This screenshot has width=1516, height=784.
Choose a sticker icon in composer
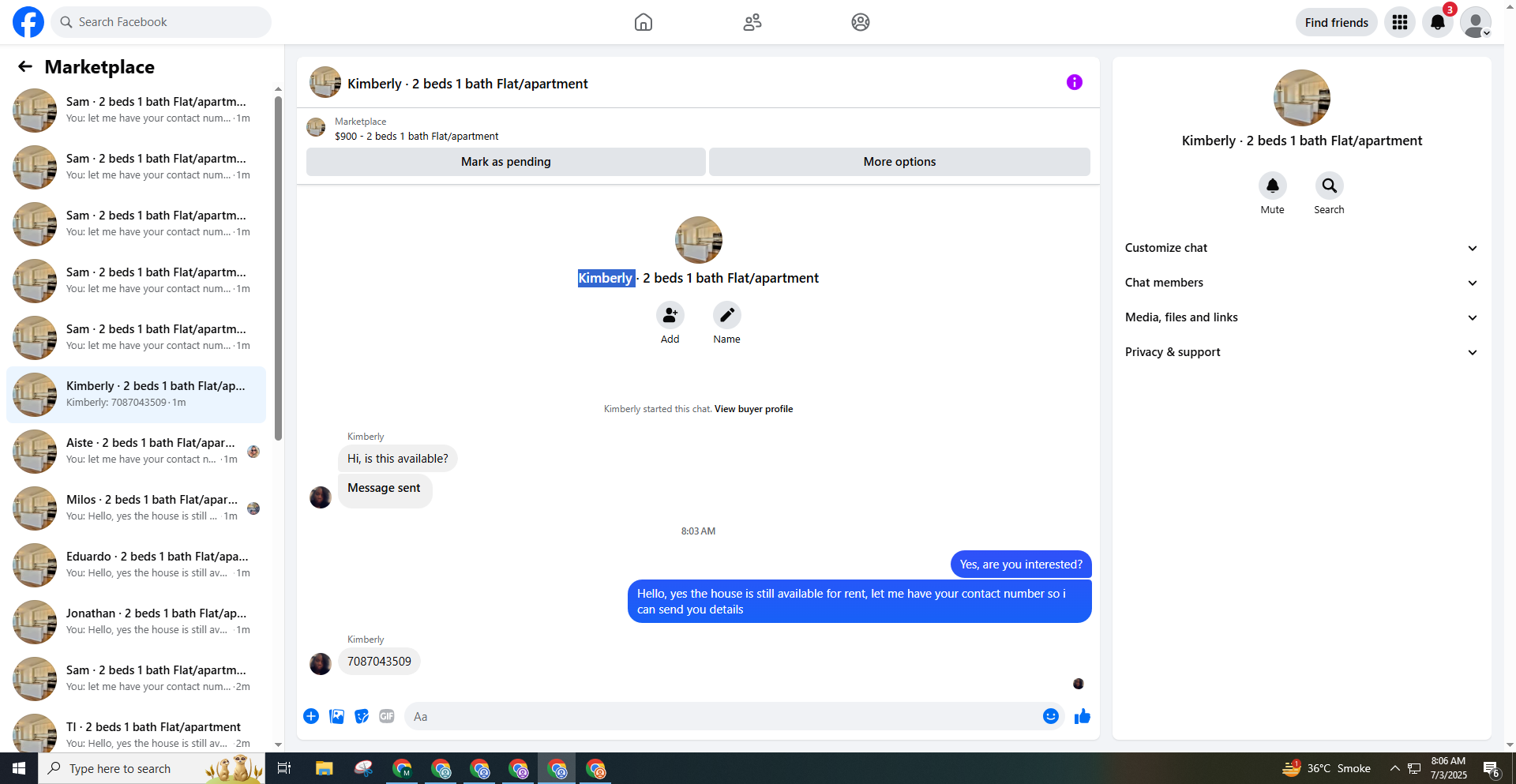click(362, 716)
